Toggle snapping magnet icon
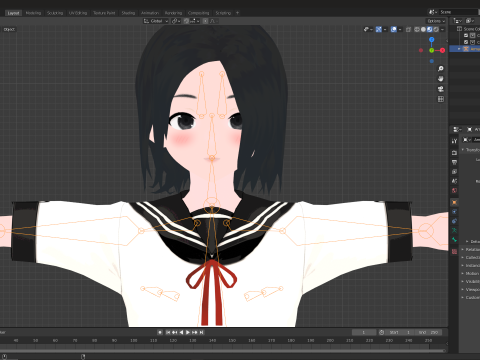Viewport: 480px width, 360px height. 187,21
